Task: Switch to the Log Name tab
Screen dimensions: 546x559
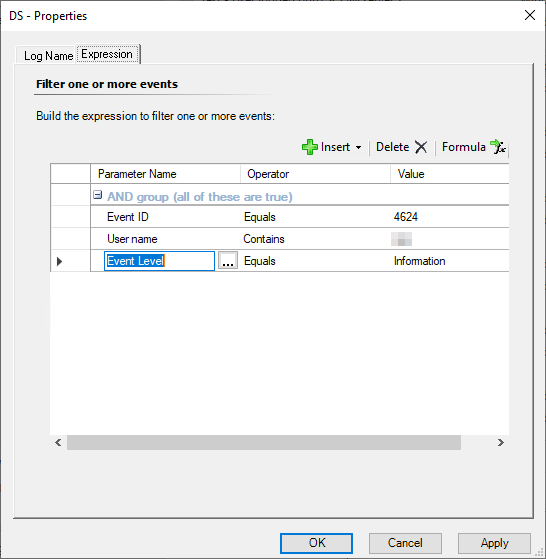Action: tap(48, 56)
